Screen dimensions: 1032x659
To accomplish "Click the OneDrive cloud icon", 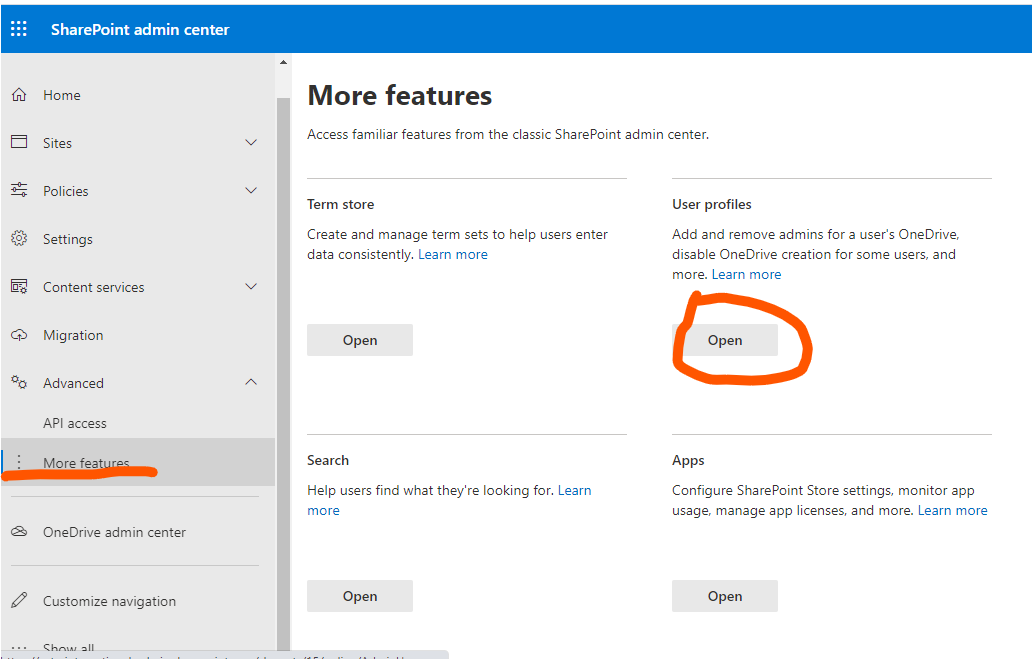I will coord(19,531).
